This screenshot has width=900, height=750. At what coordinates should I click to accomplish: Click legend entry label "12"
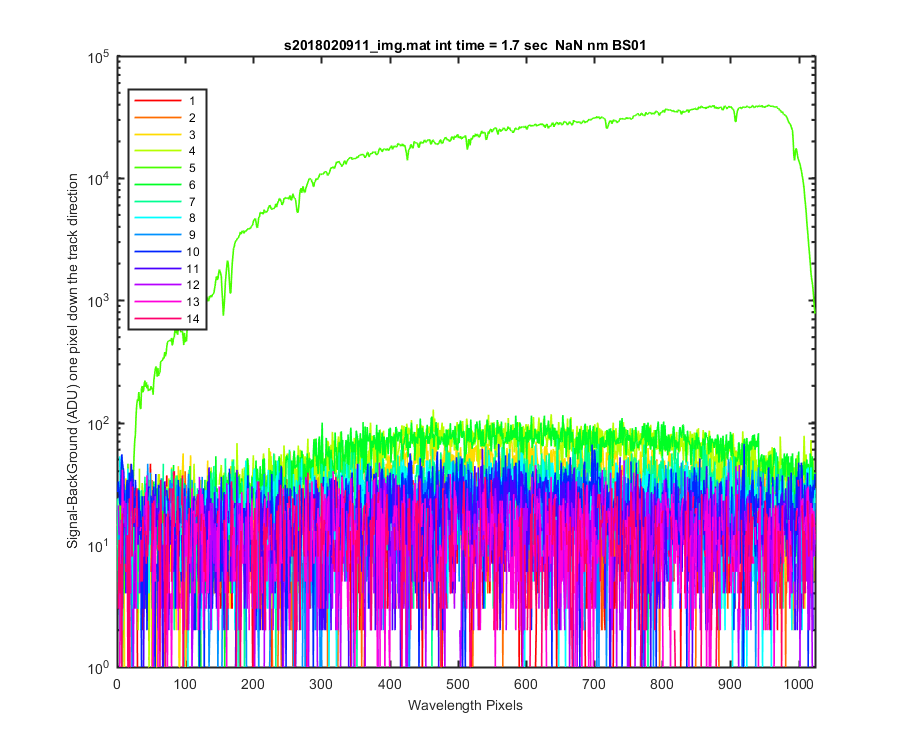pyautogui.click(x=193, y=285)
